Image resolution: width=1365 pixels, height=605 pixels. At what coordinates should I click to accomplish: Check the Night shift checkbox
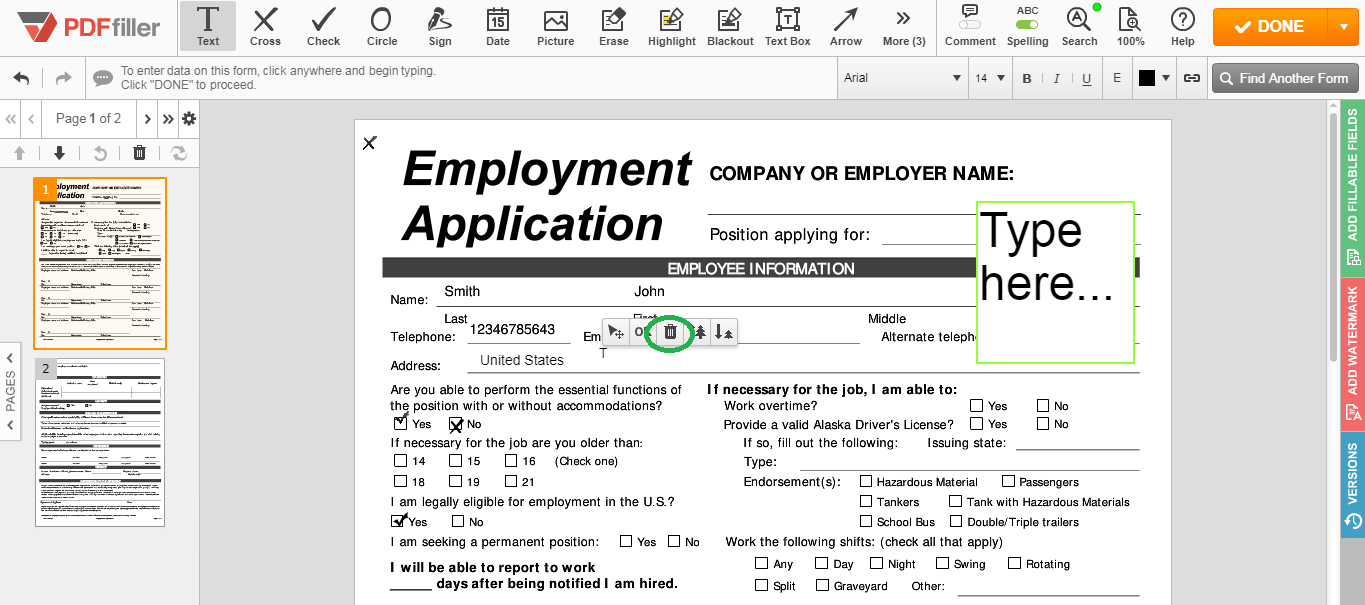pyautogui.click(x=877, y=564)
